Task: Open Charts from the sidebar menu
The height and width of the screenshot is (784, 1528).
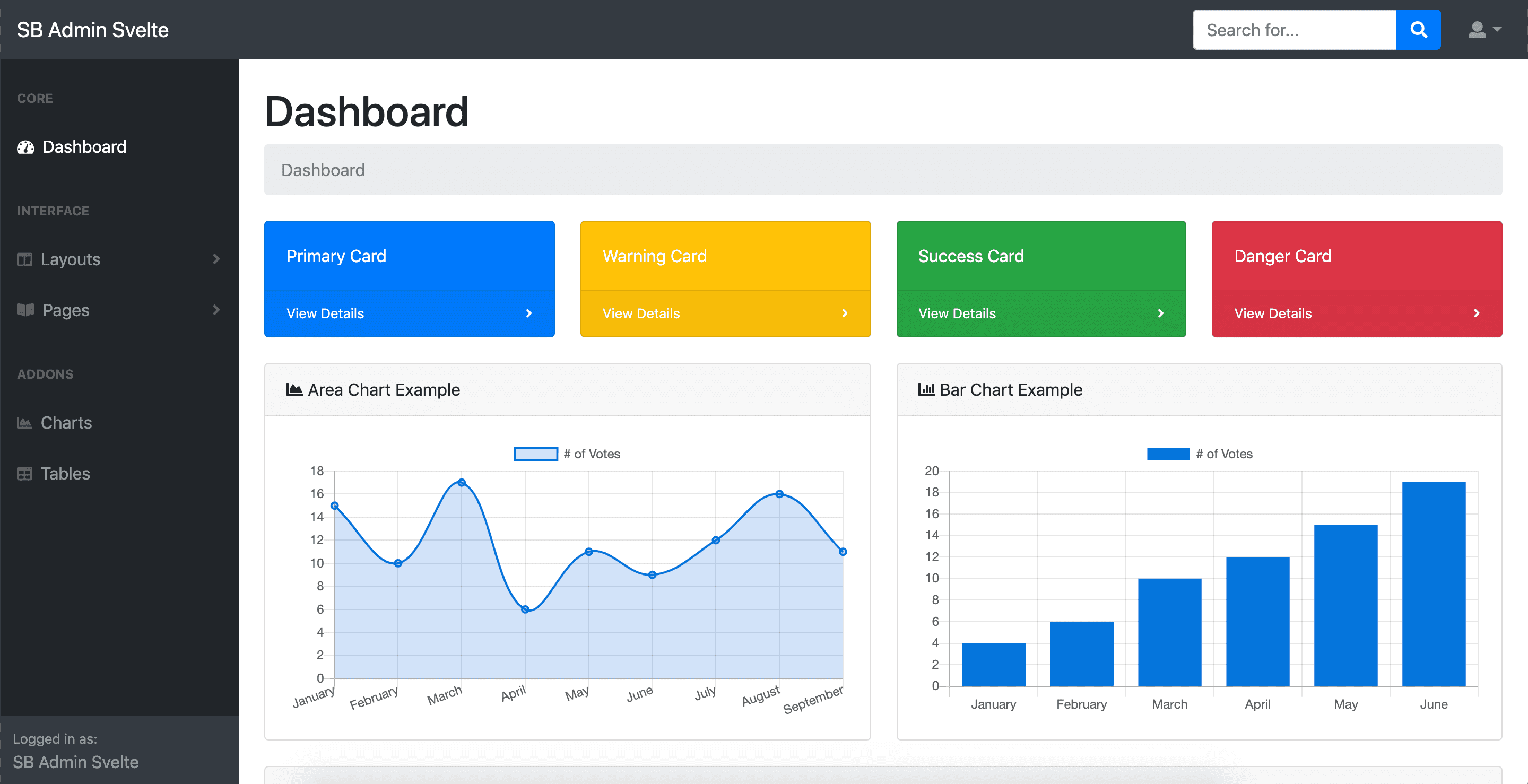Action: click(x=66, y=423)
